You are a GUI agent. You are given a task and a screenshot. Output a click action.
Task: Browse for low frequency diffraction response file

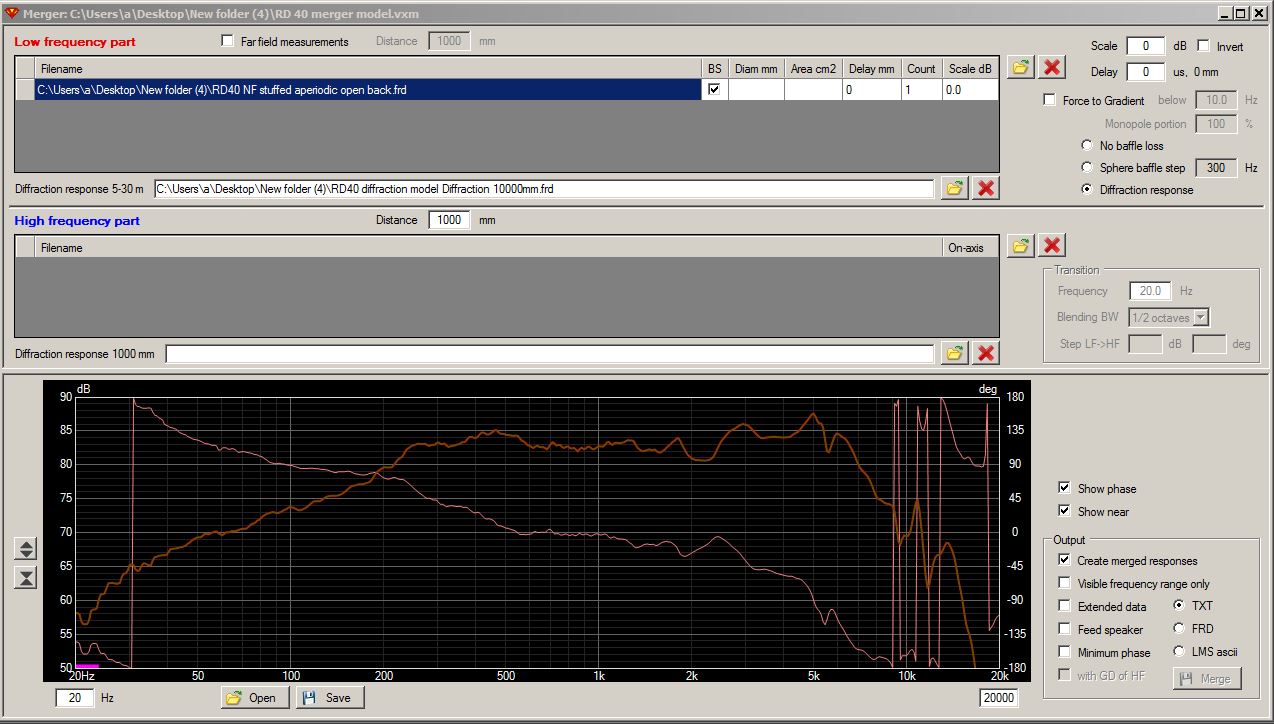[x=954, y=188]
